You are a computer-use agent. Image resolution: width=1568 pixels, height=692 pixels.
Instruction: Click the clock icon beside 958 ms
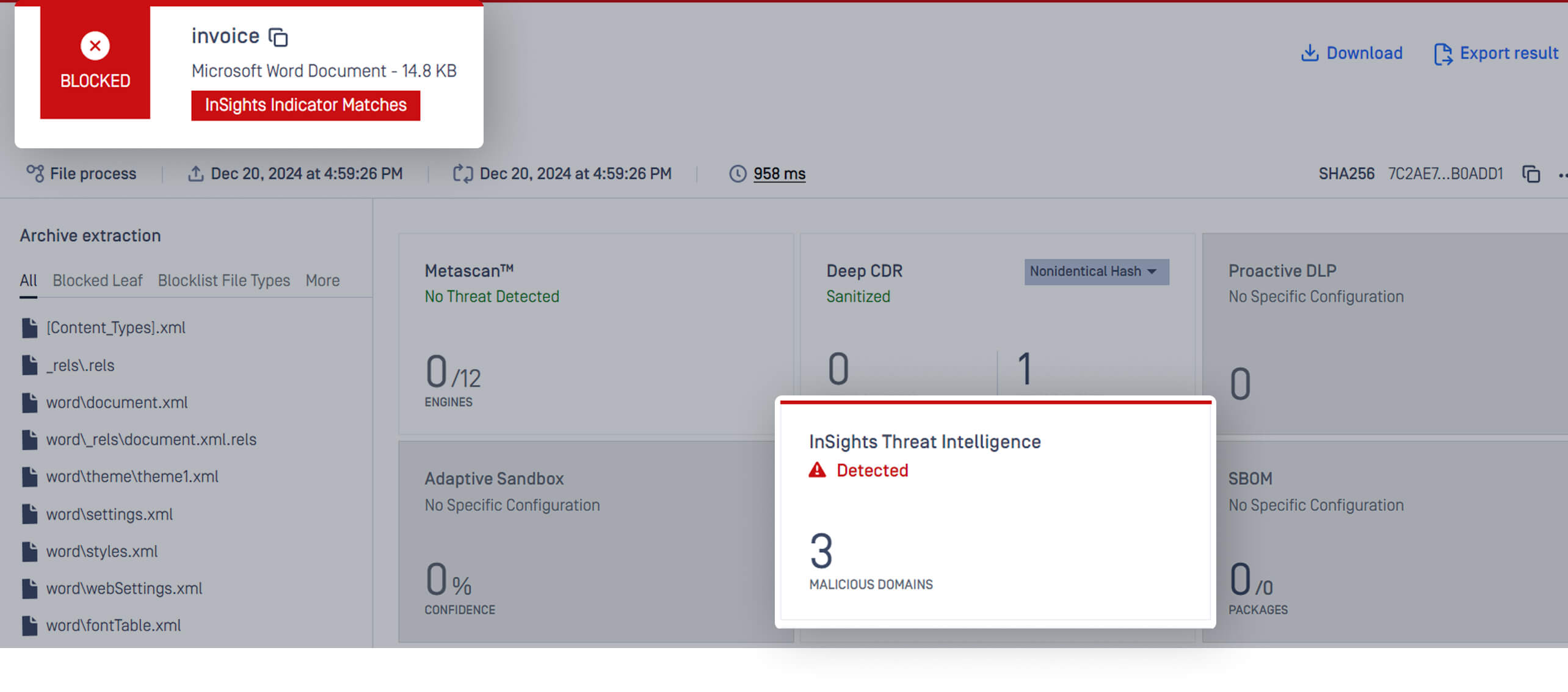pyautogui.click(x=738, y=173)
